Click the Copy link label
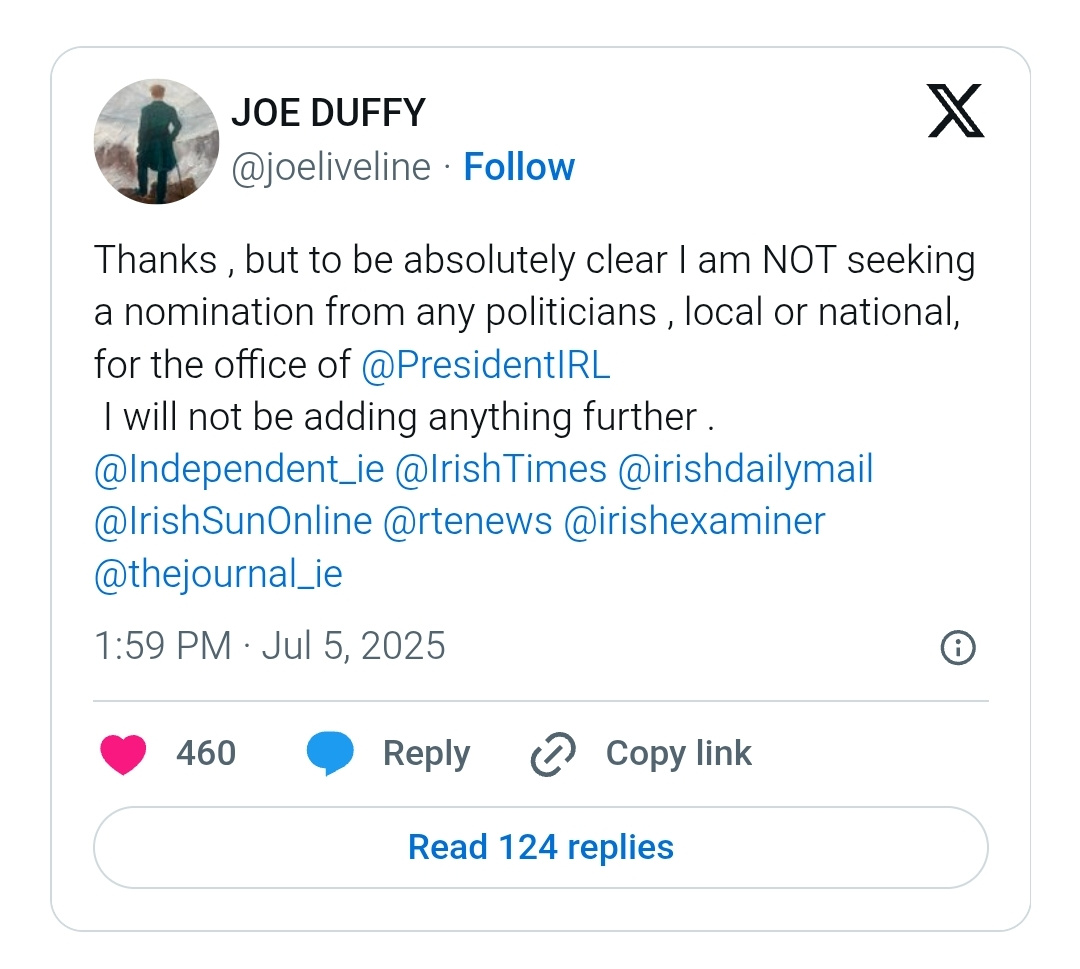Image resolution: width=1080 pixels, height=969 pixels. click(x=678, y=753)
